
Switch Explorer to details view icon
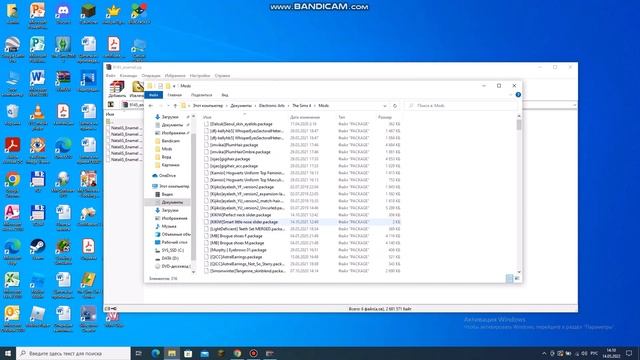[x=509, y=278]
